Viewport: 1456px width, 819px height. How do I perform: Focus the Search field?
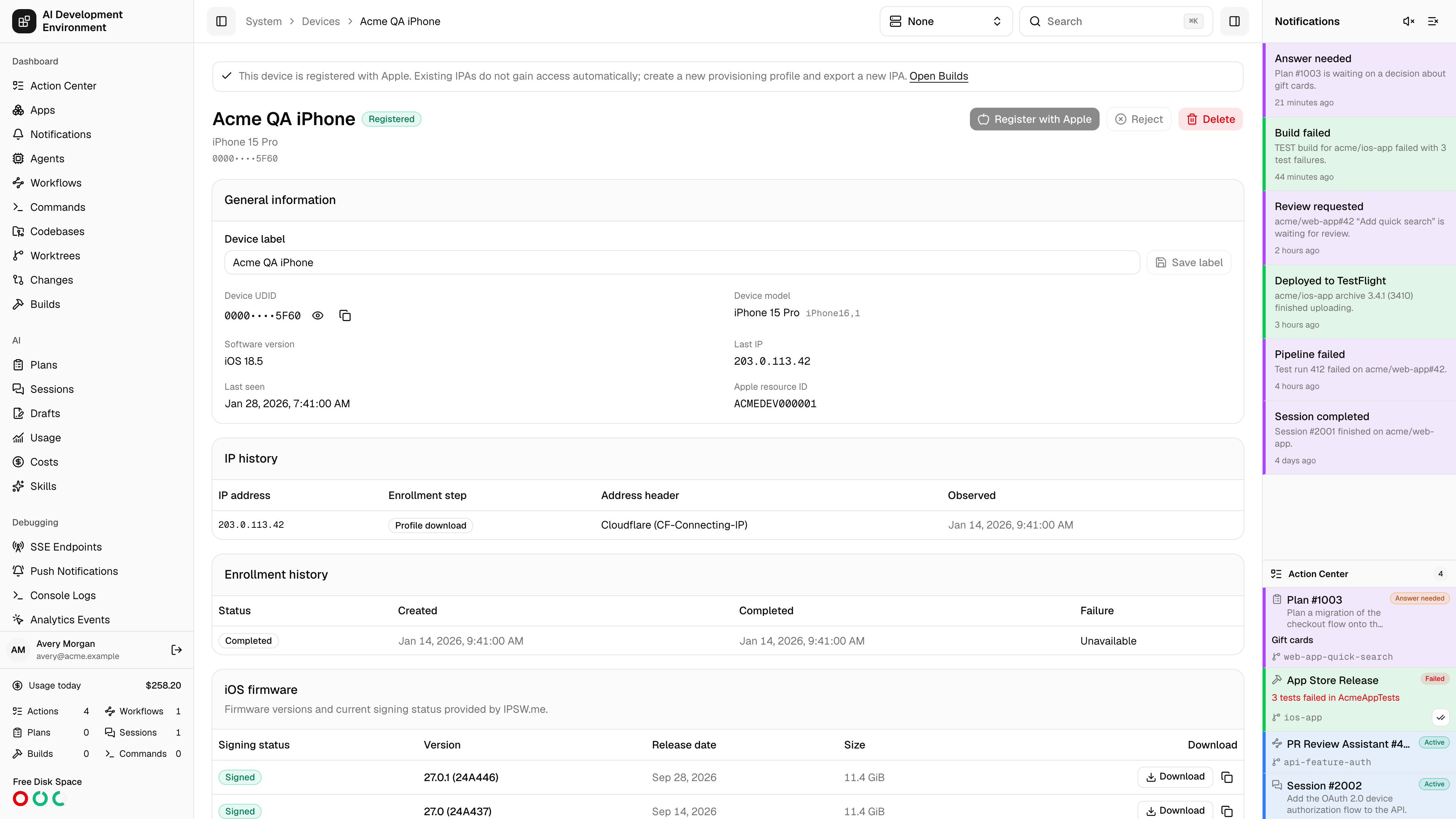pyautogui.click(x=1116, y=22)
